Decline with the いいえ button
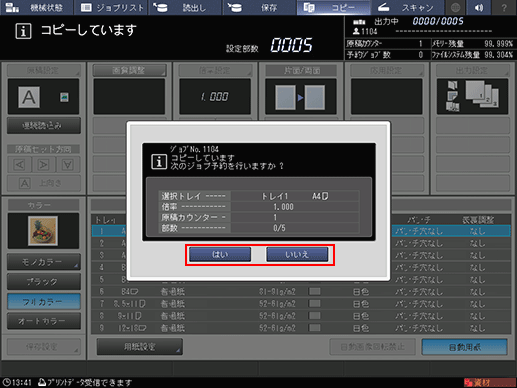The image size is (517, 388). tap(297, 255)
